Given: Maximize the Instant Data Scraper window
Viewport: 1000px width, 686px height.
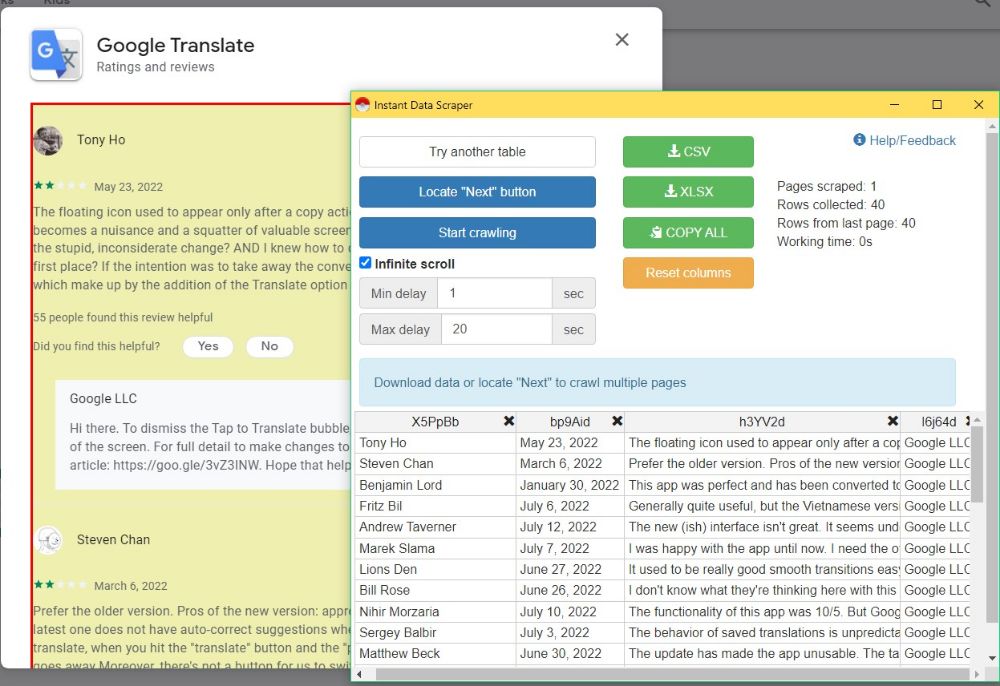Looking at the screenshot, I should tap(937, 105).
